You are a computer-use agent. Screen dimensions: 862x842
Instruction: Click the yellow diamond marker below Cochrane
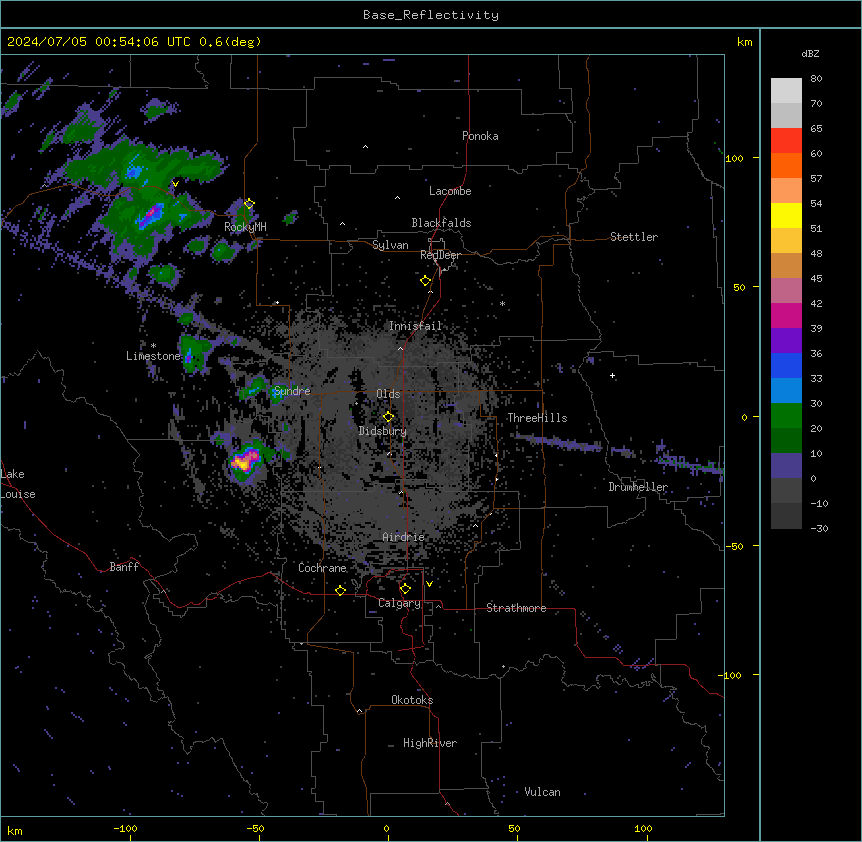point(340,590)
